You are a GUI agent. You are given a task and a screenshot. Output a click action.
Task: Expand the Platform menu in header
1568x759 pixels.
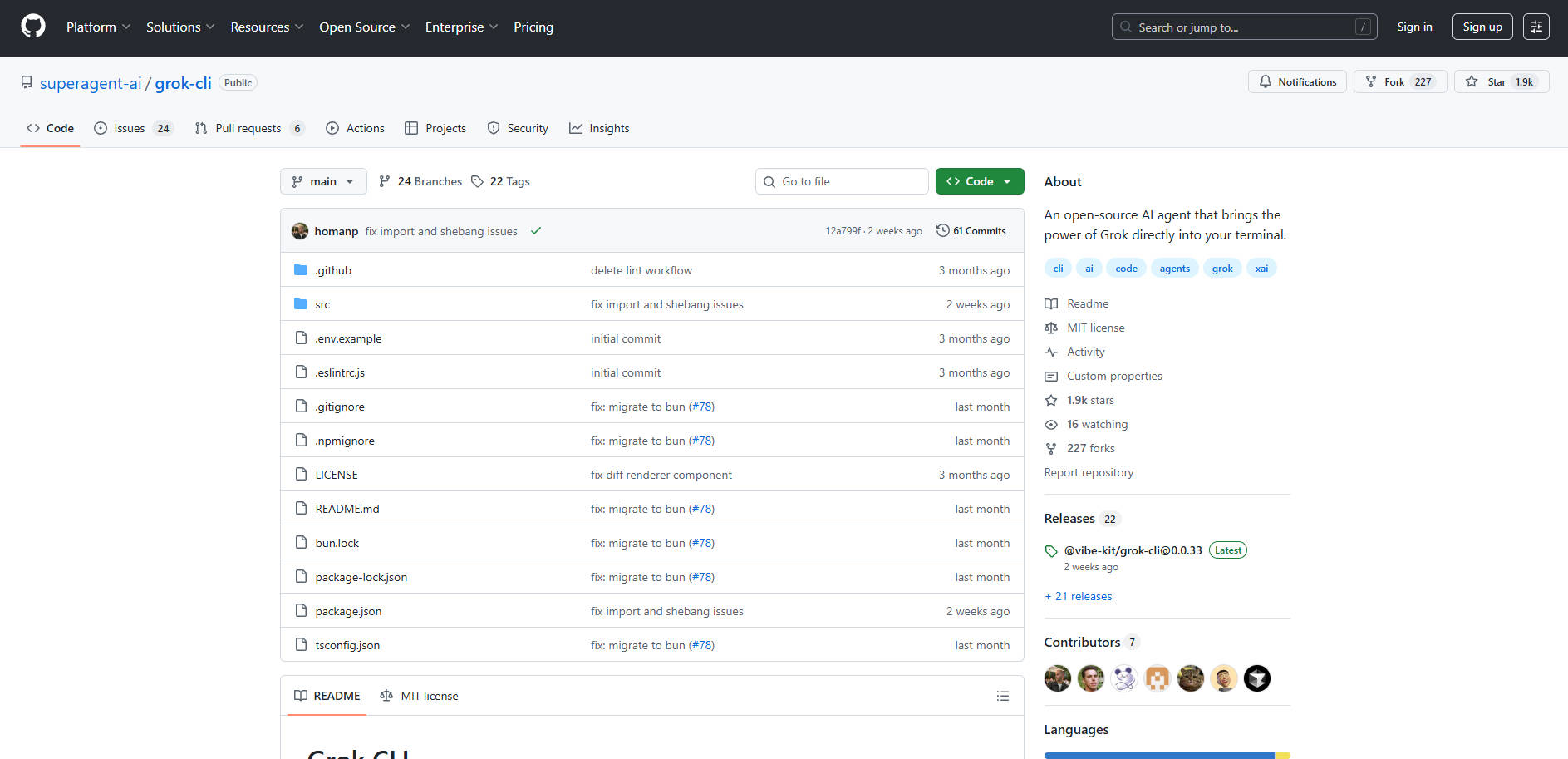[x=98, y=27]
